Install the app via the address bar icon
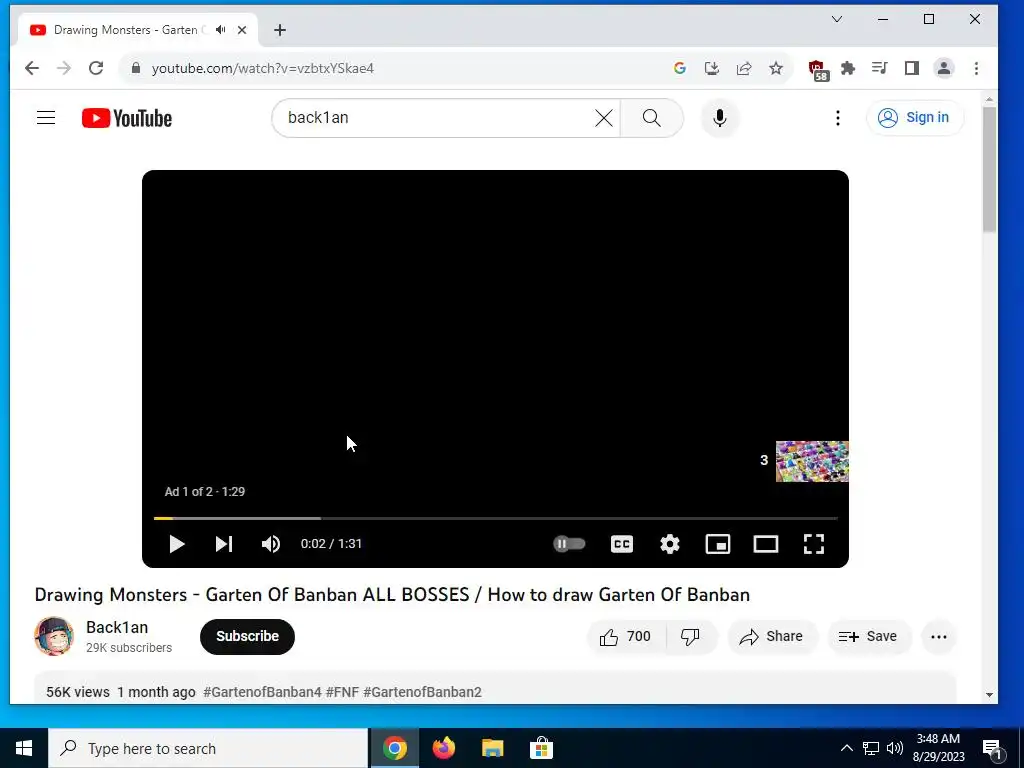This screenshot has width=1024, height=768. pyautogui.click(x=712, y=68)
